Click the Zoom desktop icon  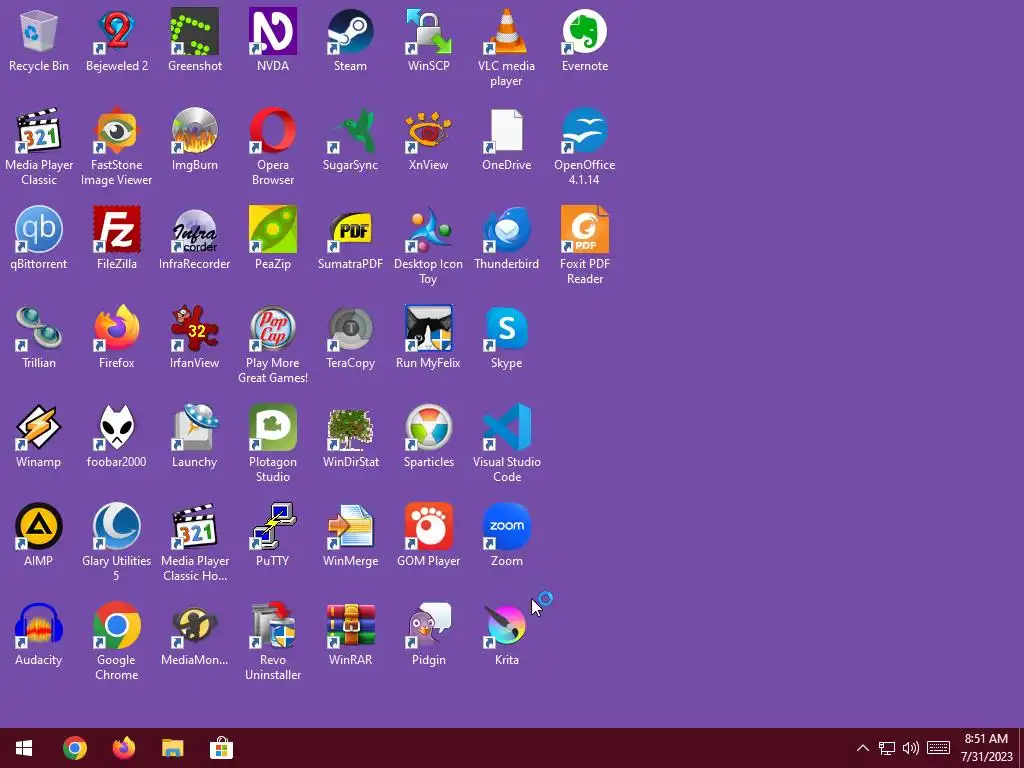pos(506,526)
